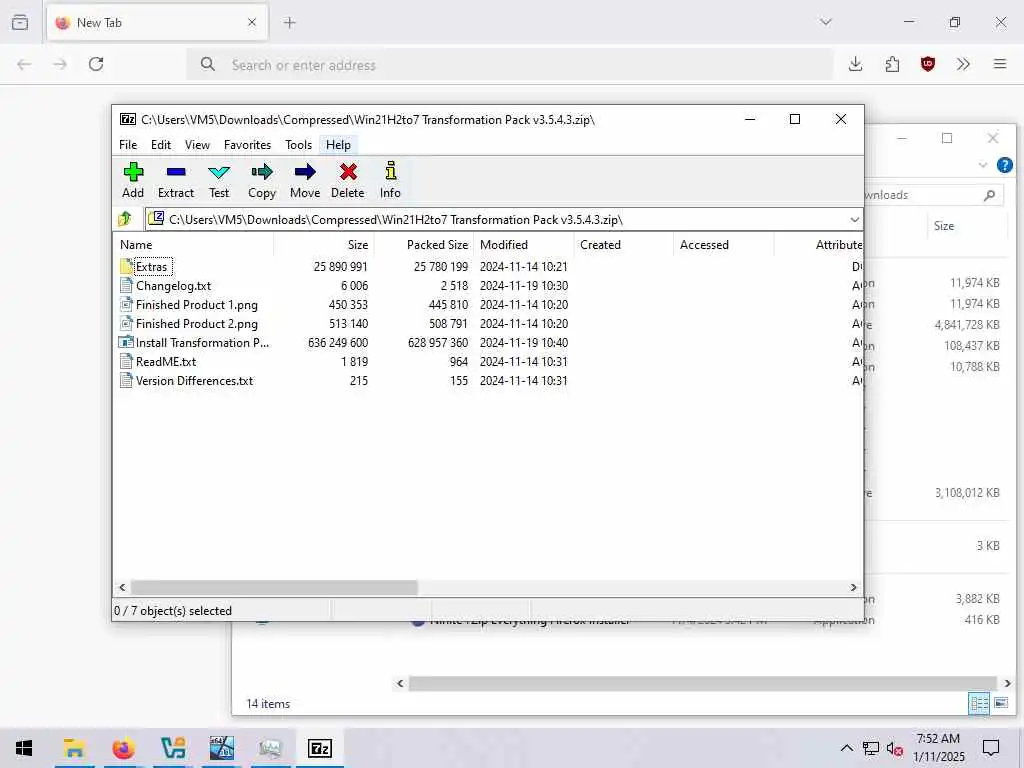Go up one folder level in 7-Zip
Viewport: 1024px width, 768px height.
click(x=125, y=219)
